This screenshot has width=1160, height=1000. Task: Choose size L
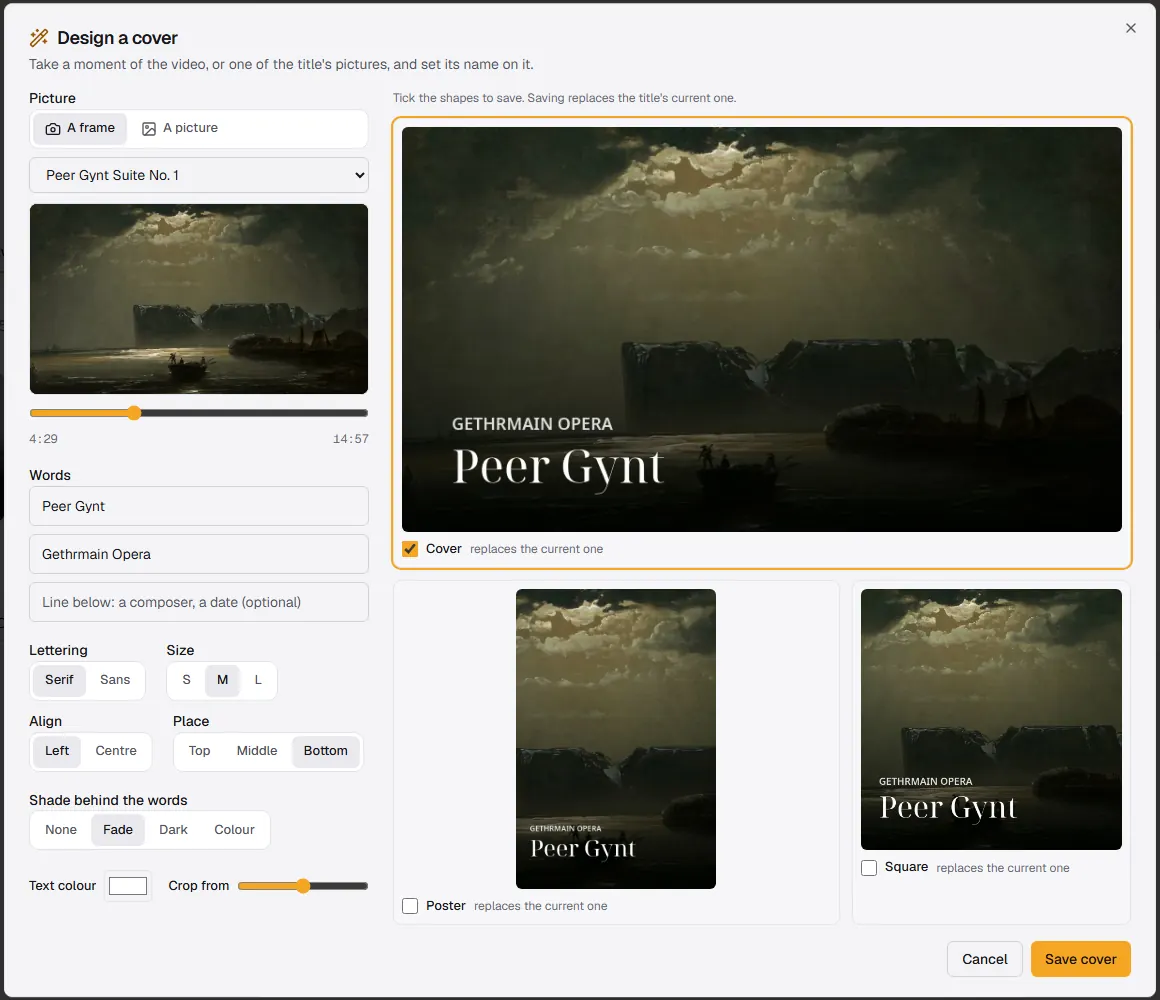[258, 680]
